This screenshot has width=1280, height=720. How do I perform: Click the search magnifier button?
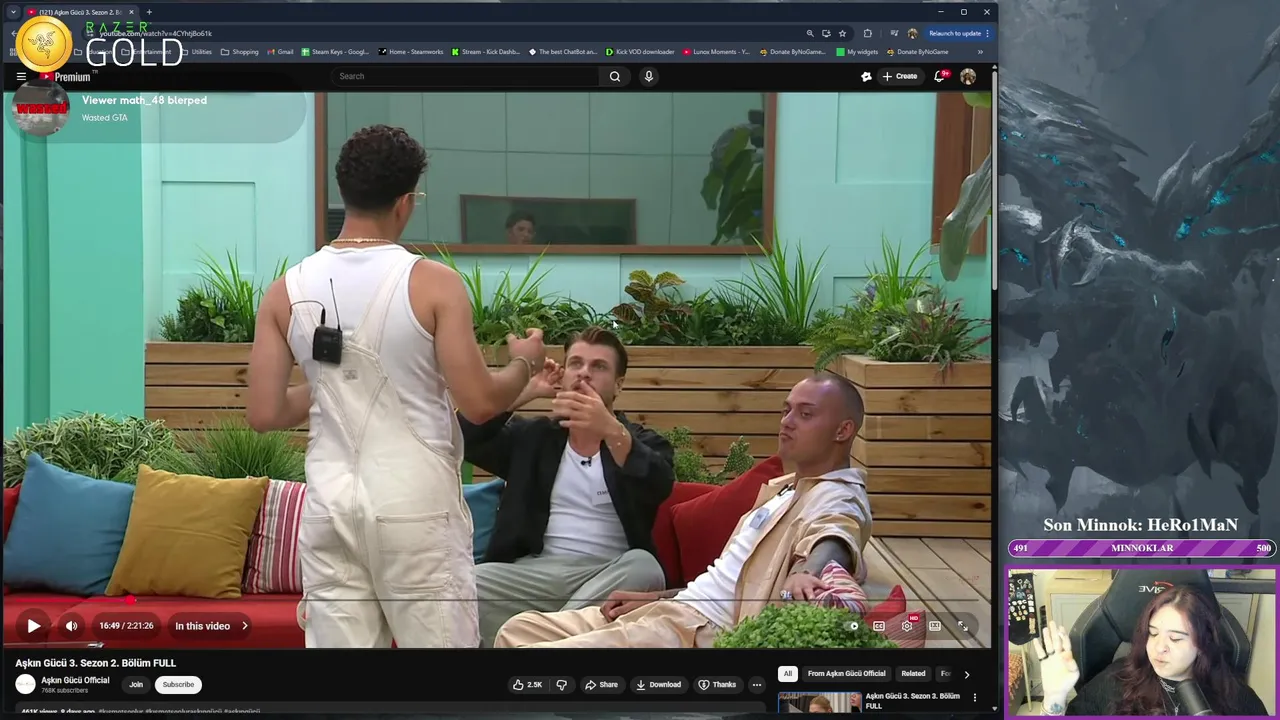pos(615,76)
